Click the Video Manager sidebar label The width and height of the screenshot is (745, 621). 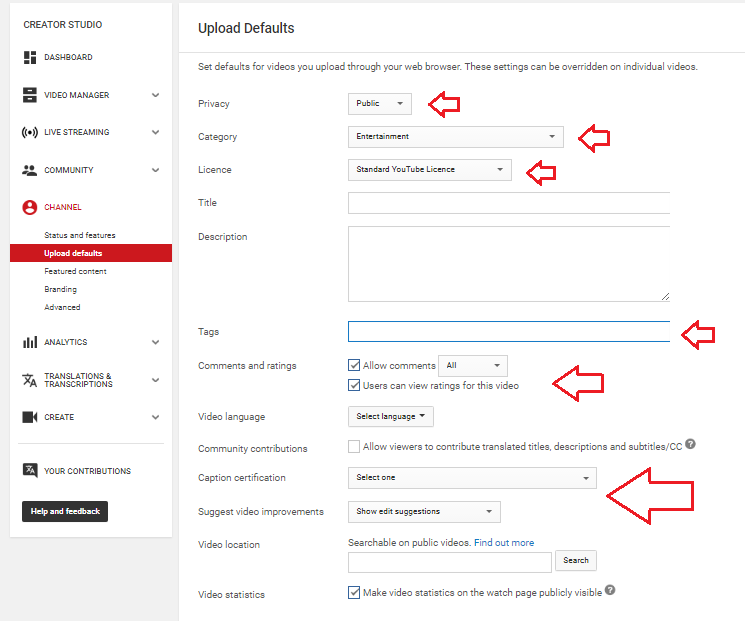click(x=76, y=95)
